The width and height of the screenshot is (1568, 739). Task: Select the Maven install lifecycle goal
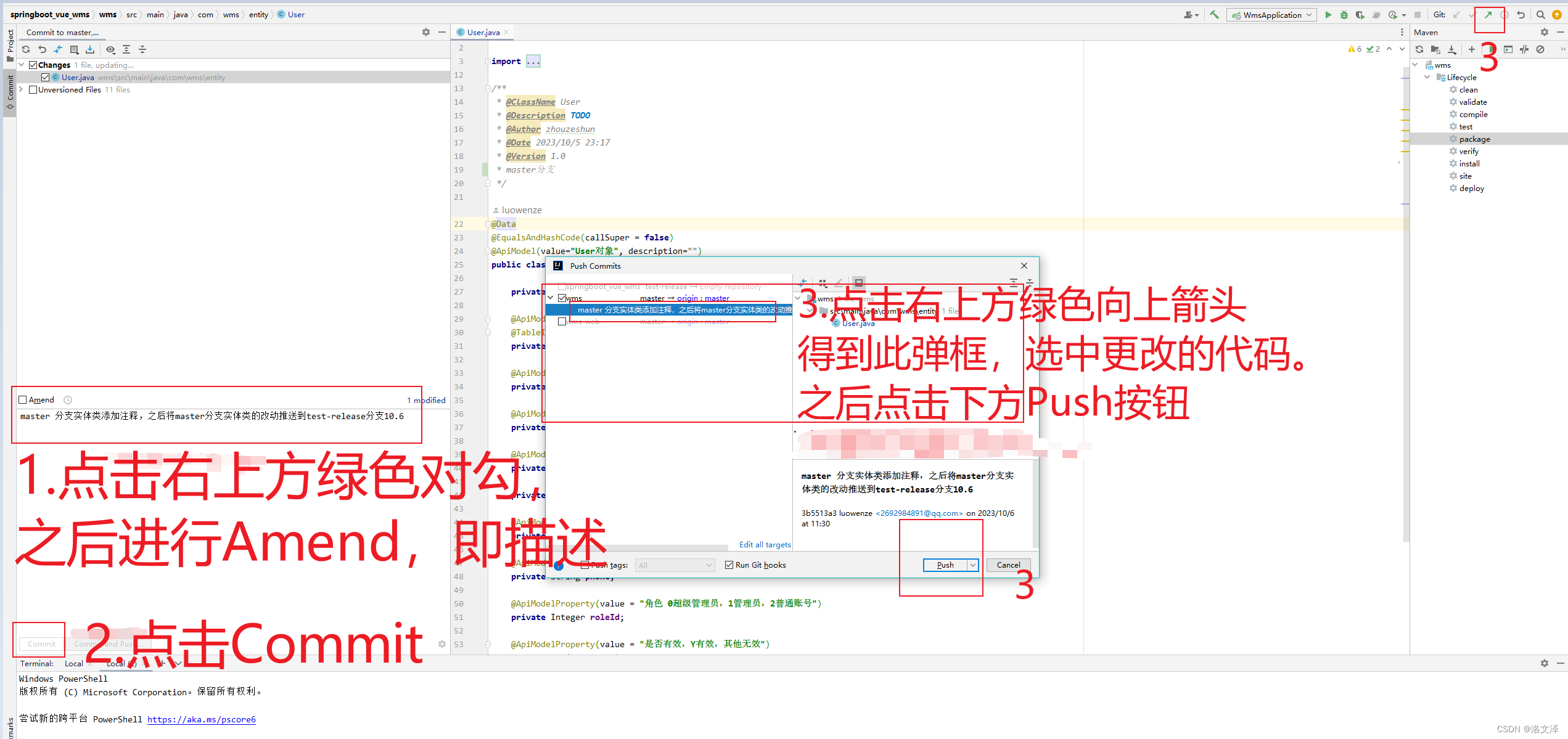tap(1469, 163)
